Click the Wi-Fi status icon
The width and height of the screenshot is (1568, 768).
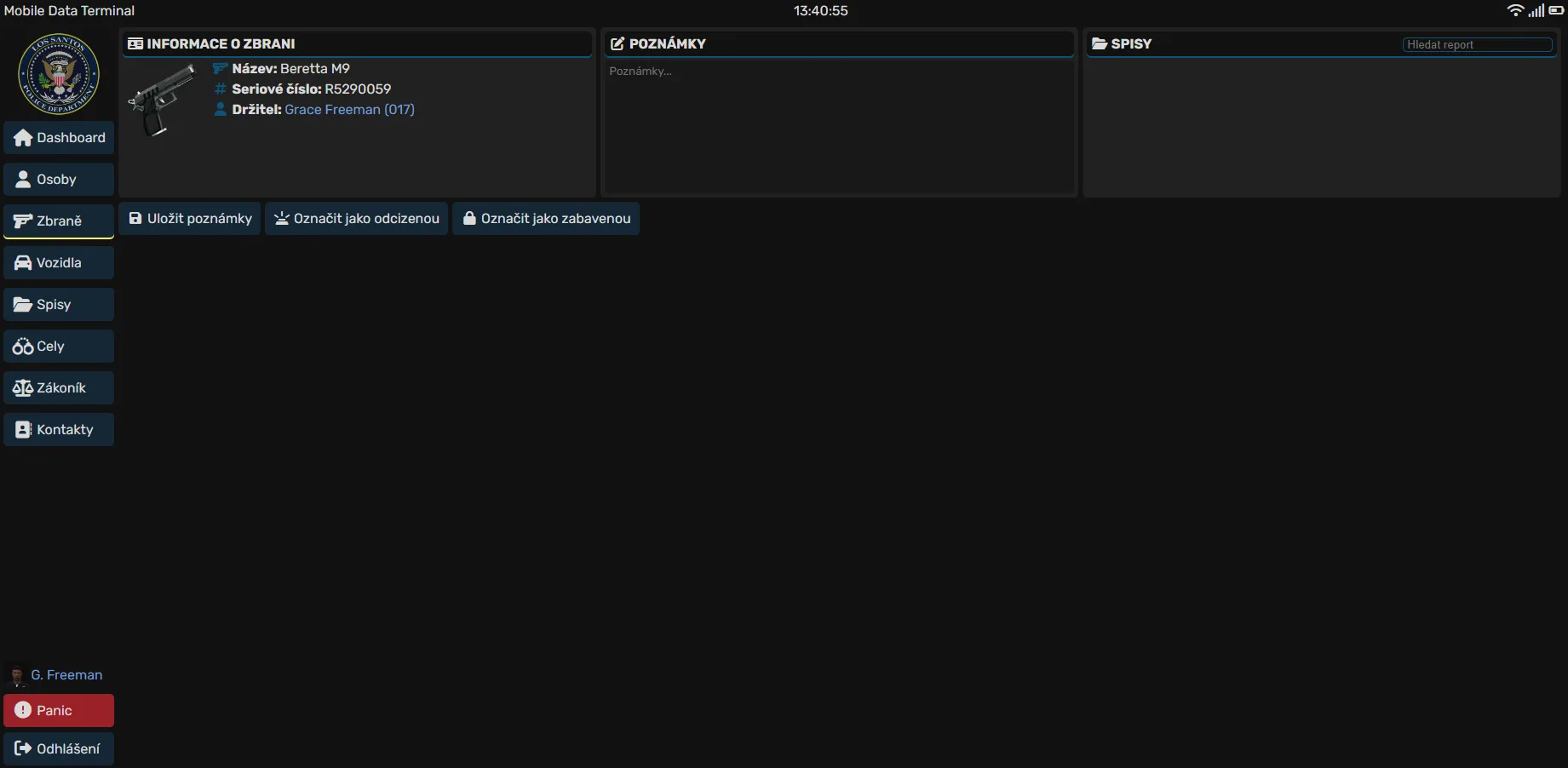click(1515, 11)
